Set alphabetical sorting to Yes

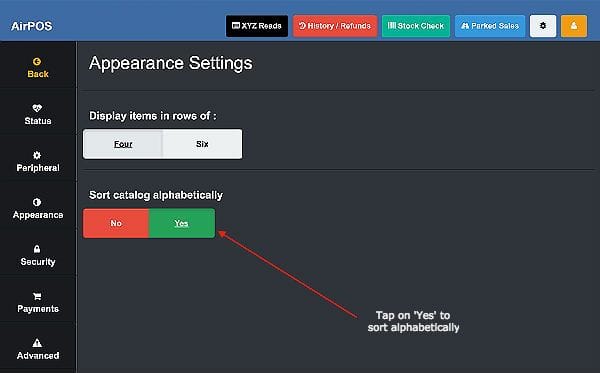[x=182, y=223]
